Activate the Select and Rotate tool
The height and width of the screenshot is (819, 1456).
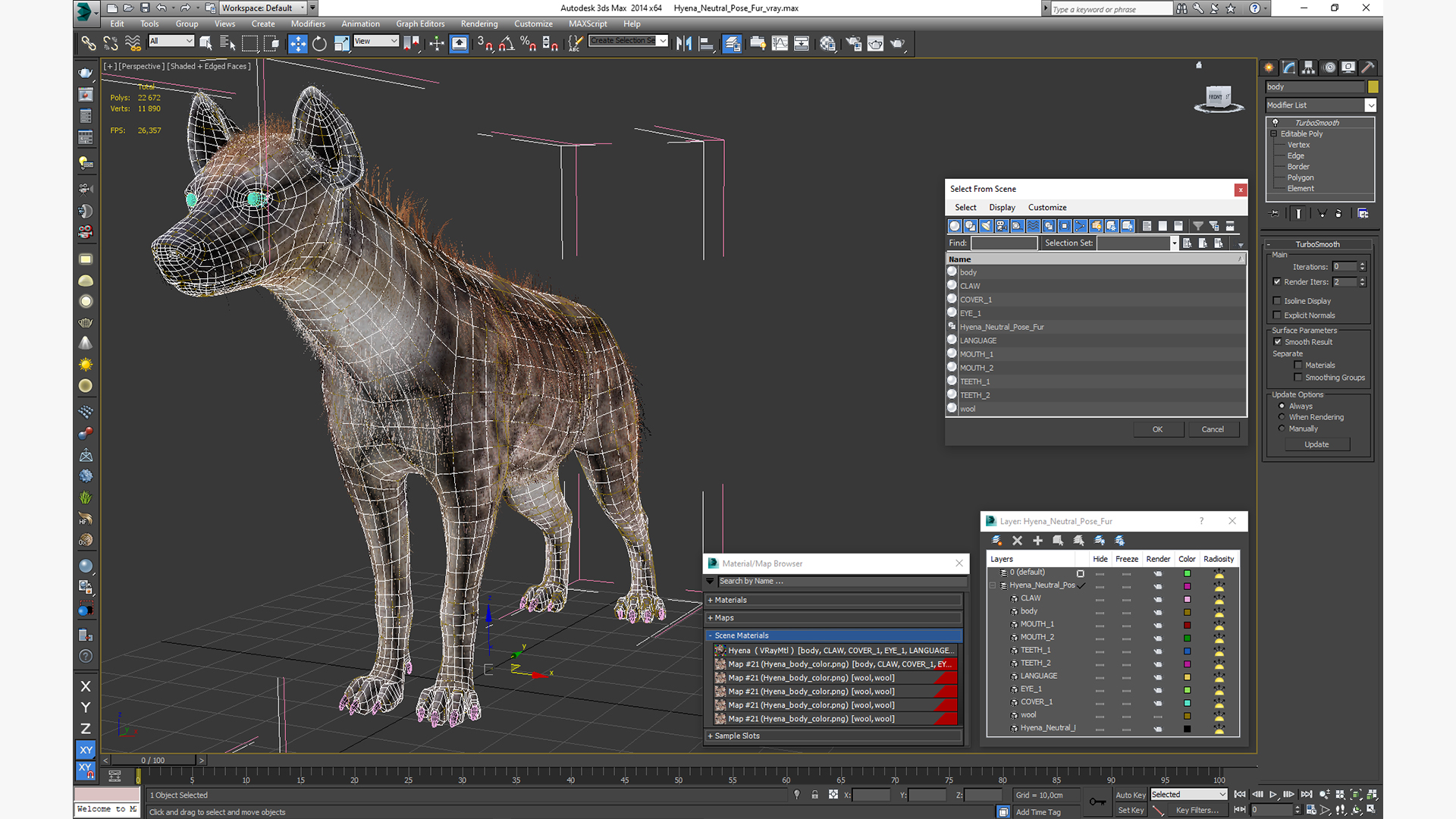click(x=319, y=43)
